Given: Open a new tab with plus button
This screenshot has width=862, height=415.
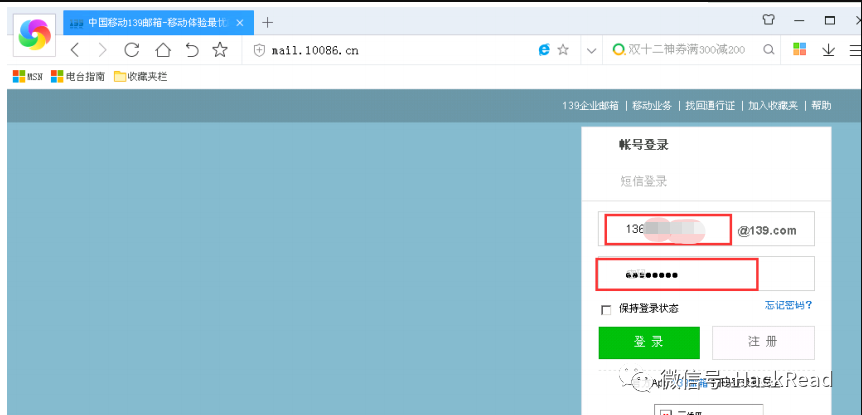Looking at the screenshot, I should coord(267,23).
